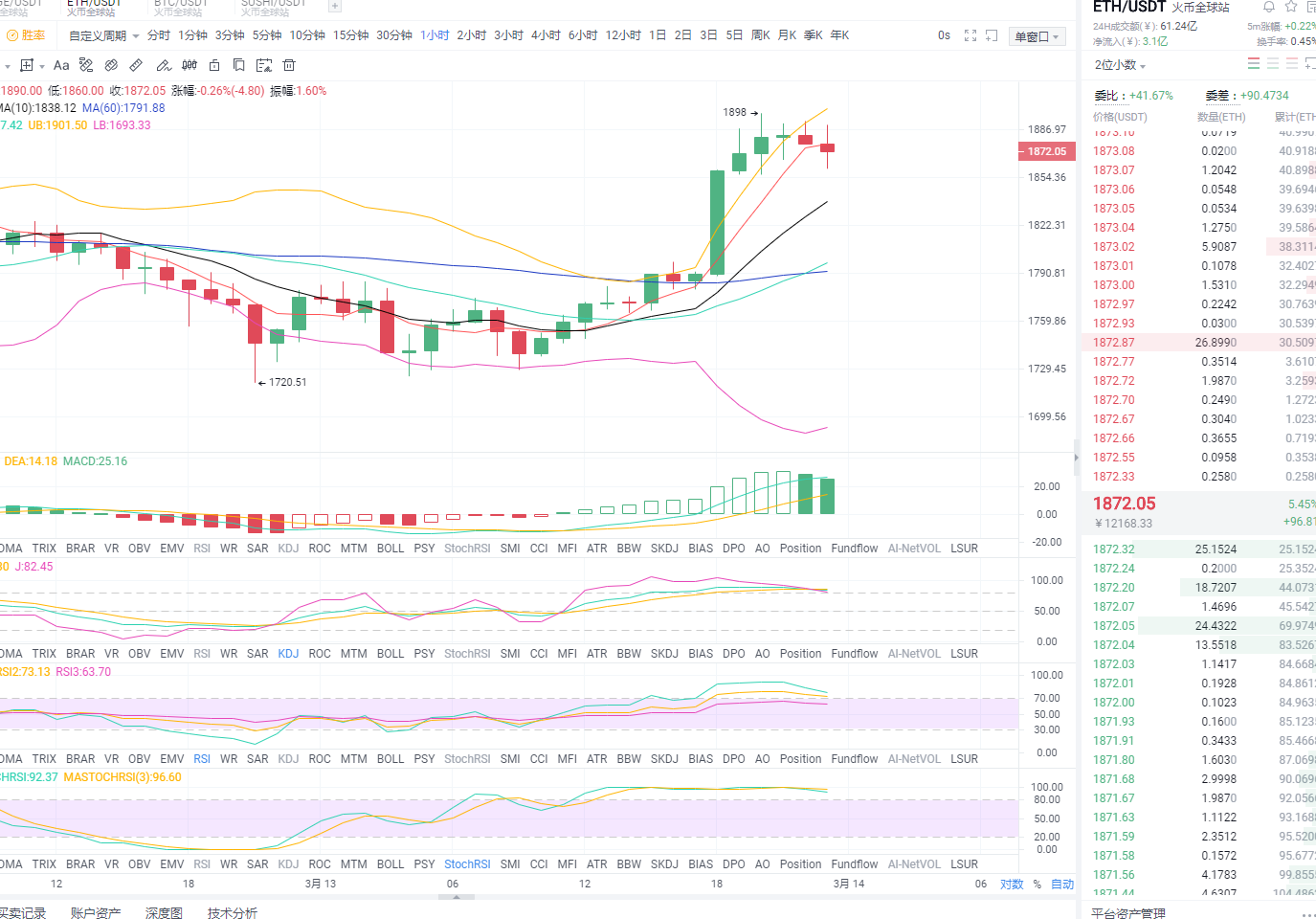The image size is (1316, 919).
Task: Open the 单窗口 layout dropdown
Action: pos(1037,34)
